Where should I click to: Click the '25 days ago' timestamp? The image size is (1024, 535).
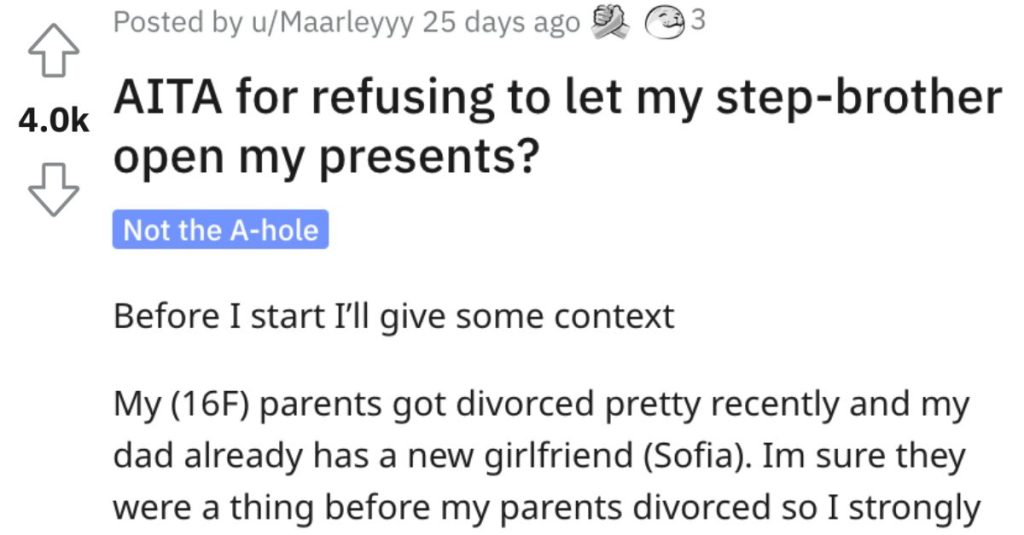(500, 23)
